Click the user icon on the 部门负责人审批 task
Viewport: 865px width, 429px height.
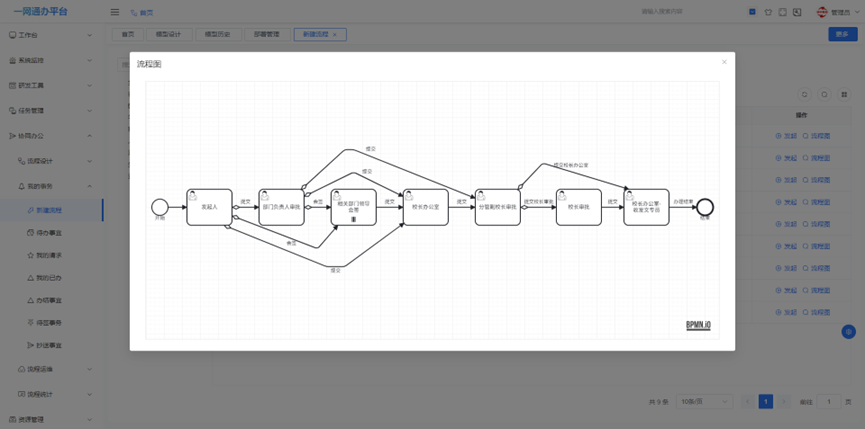[265, 195]
